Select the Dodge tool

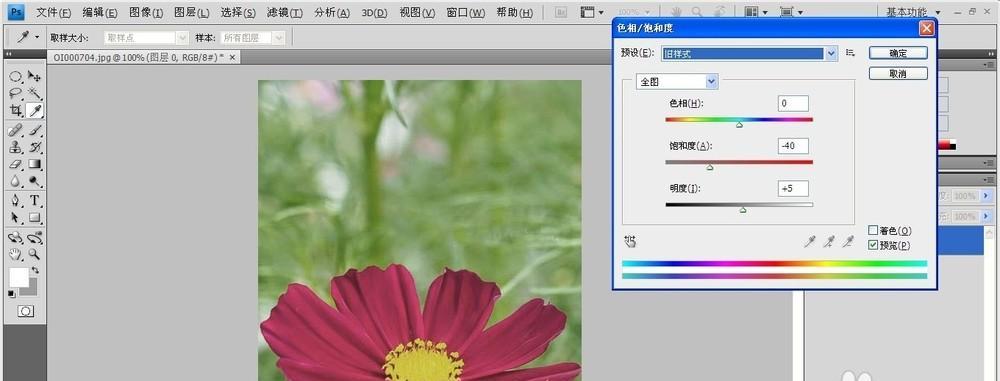[x=35, y=181]
